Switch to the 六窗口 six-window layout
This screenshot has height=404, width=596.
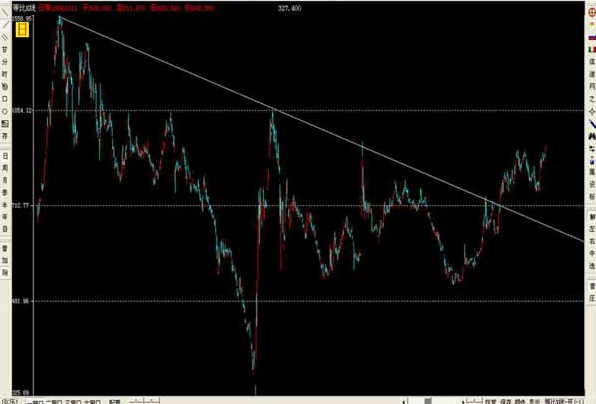92,401
